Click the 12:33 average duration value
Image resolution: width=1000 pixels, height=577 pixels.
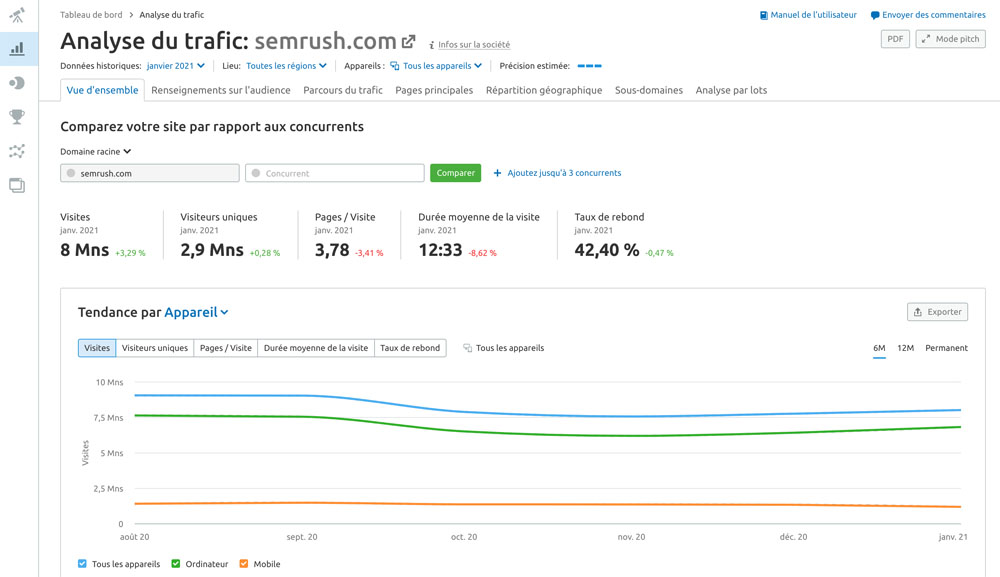(x=440, y=250)
